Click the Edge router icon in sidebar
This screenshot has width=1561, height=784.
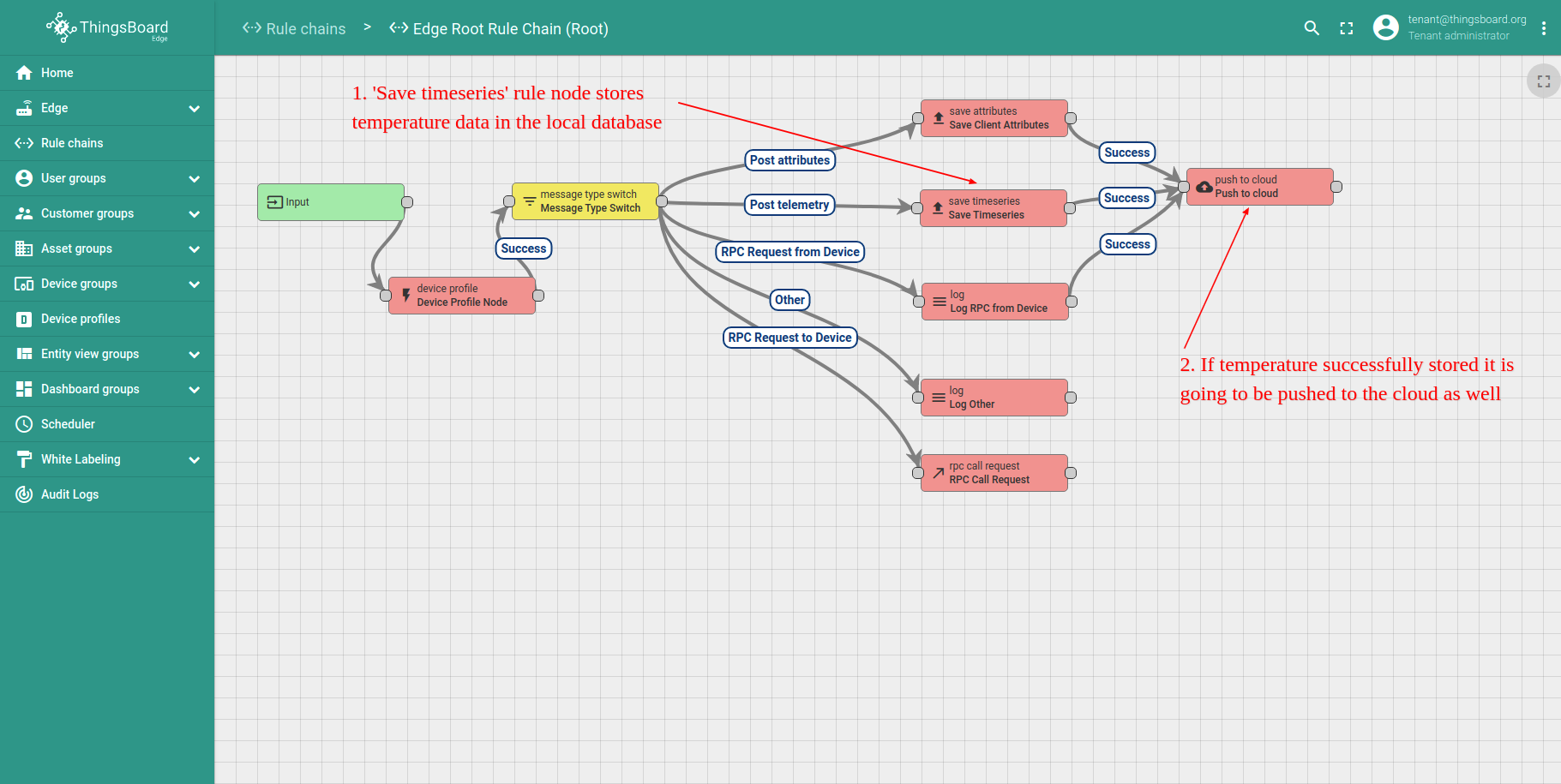[x=24, y=108]
